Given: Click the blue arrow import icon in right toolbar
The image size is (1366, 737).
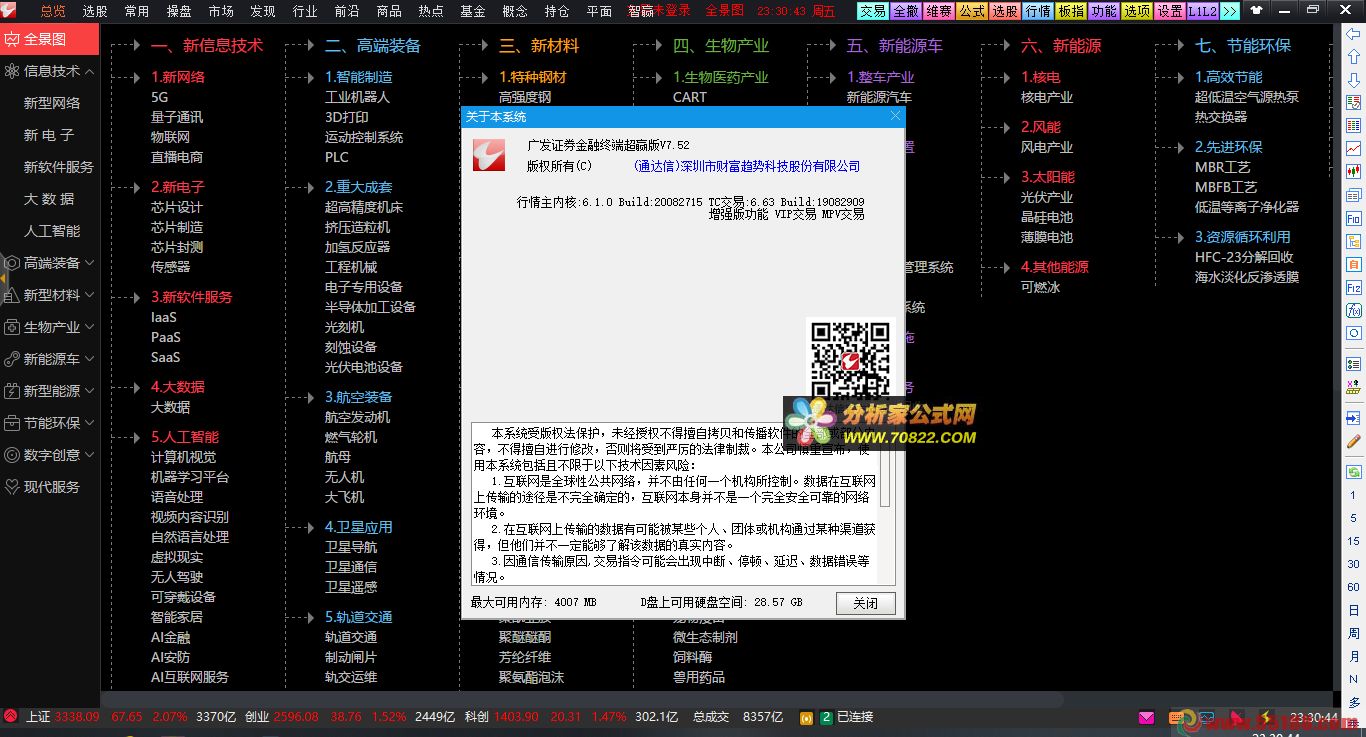Looking at the screenshot, I should coord(1353,417).
